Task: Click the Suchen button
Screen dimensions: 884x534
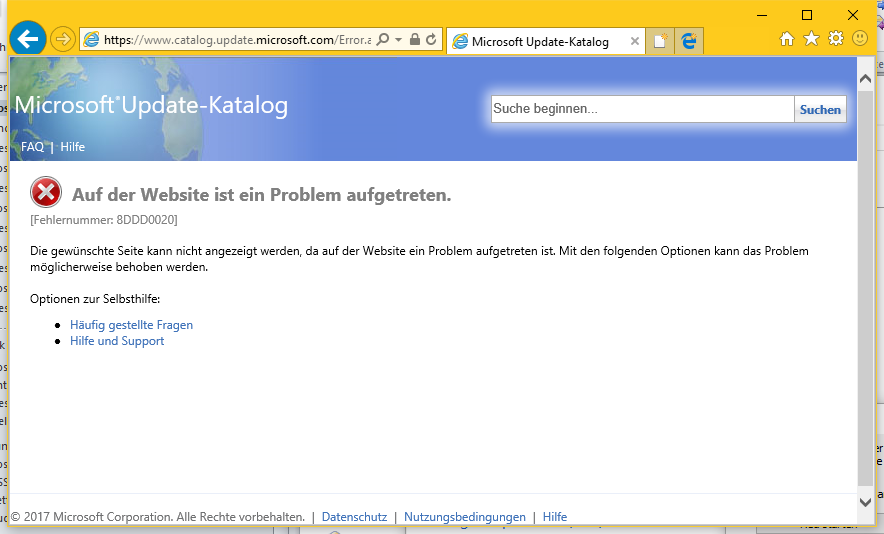Action: 820,109
